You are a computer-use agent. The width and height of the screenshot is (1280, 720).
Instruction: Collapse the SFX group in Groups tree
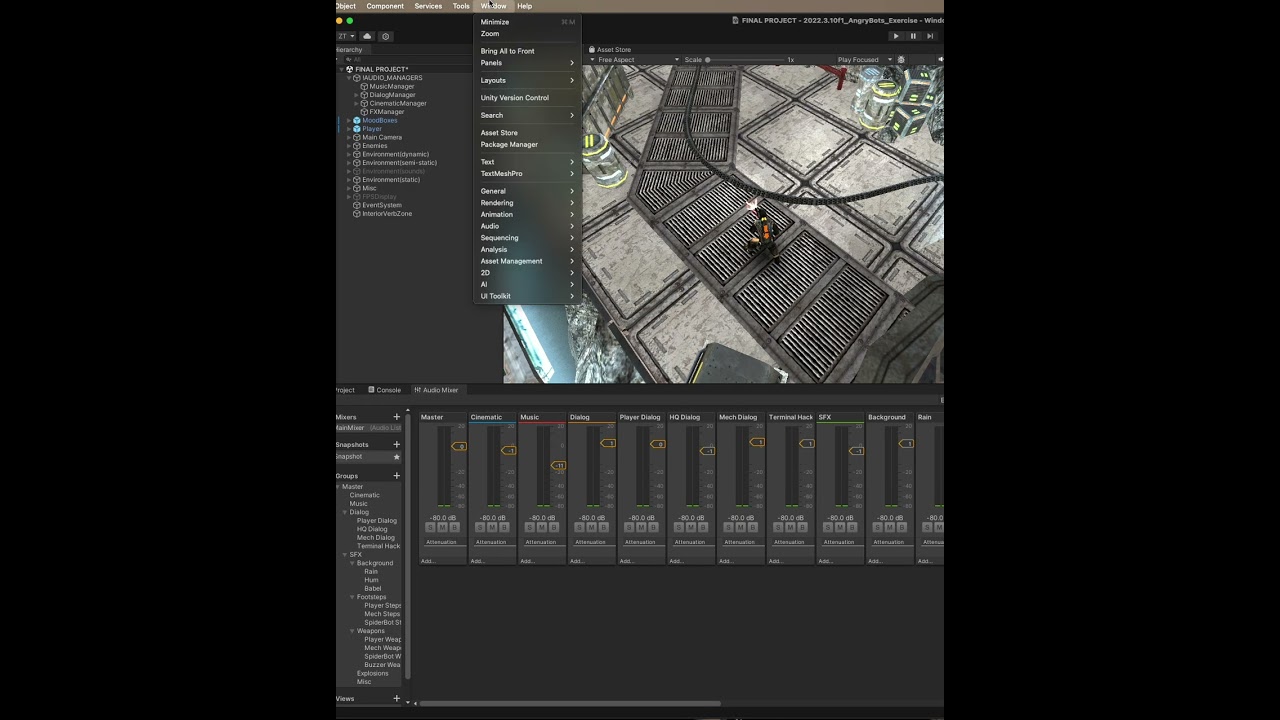point(345,555)
